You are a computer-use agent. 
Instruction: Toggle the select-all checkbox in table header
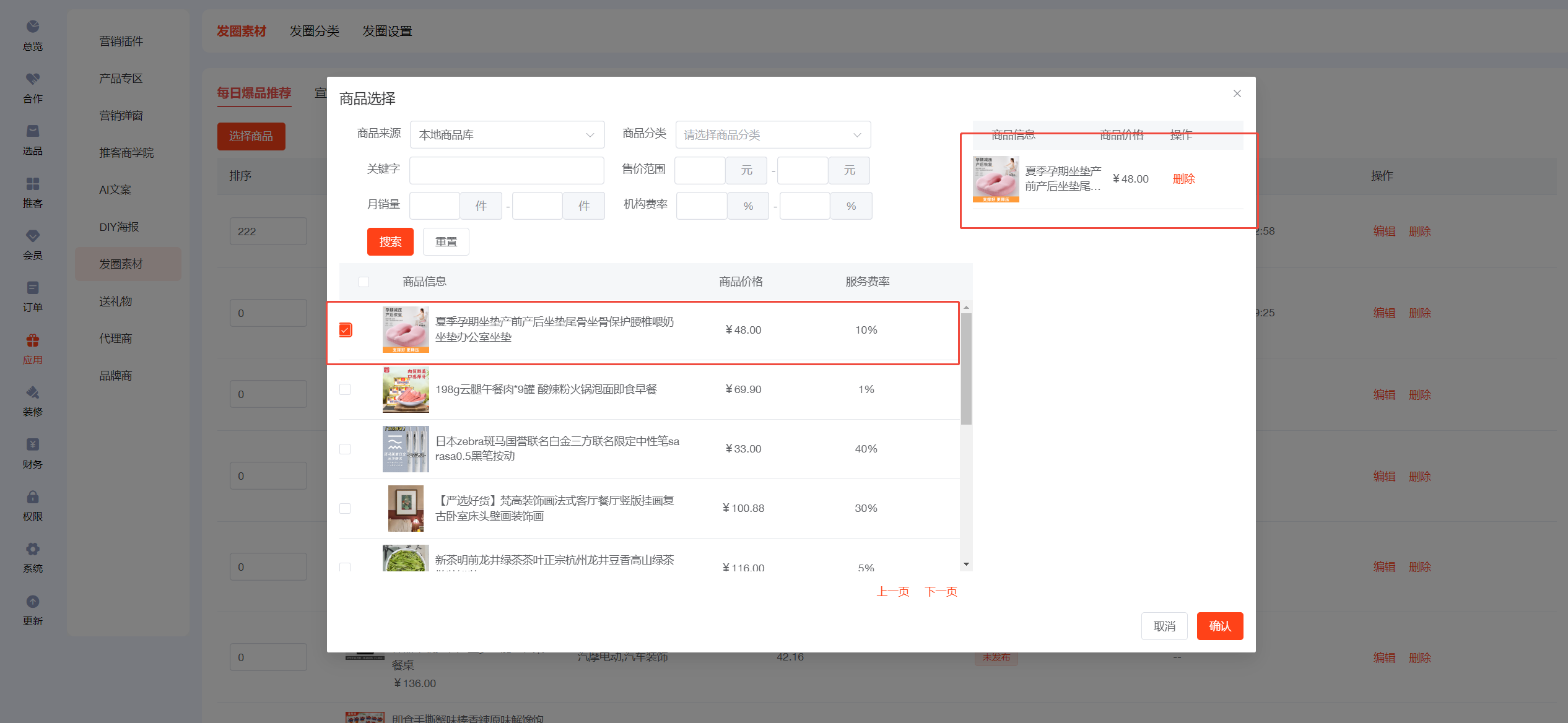click(364, 282)
